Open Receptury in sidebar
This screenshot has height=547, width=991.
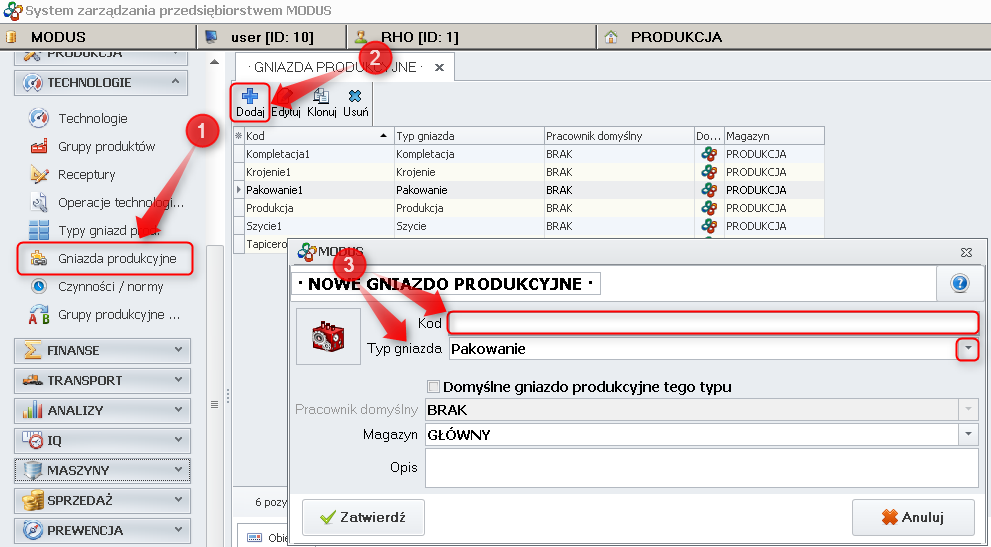pos(73,175)
